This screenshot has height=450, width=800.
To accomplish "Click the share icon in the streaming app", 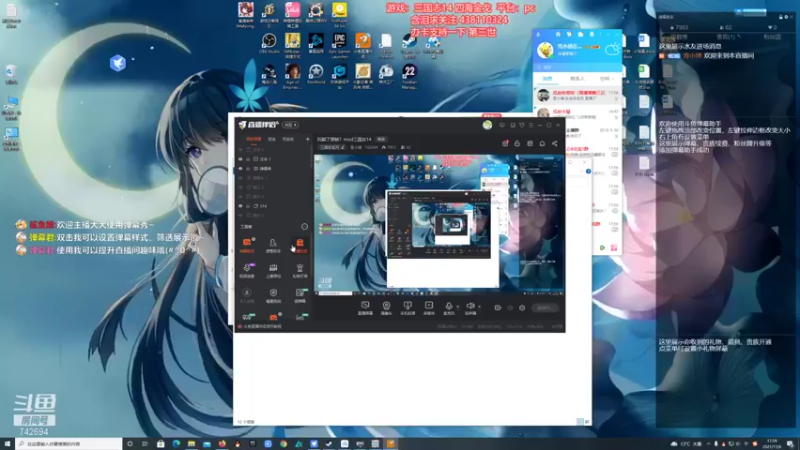I will pos(555,143).
